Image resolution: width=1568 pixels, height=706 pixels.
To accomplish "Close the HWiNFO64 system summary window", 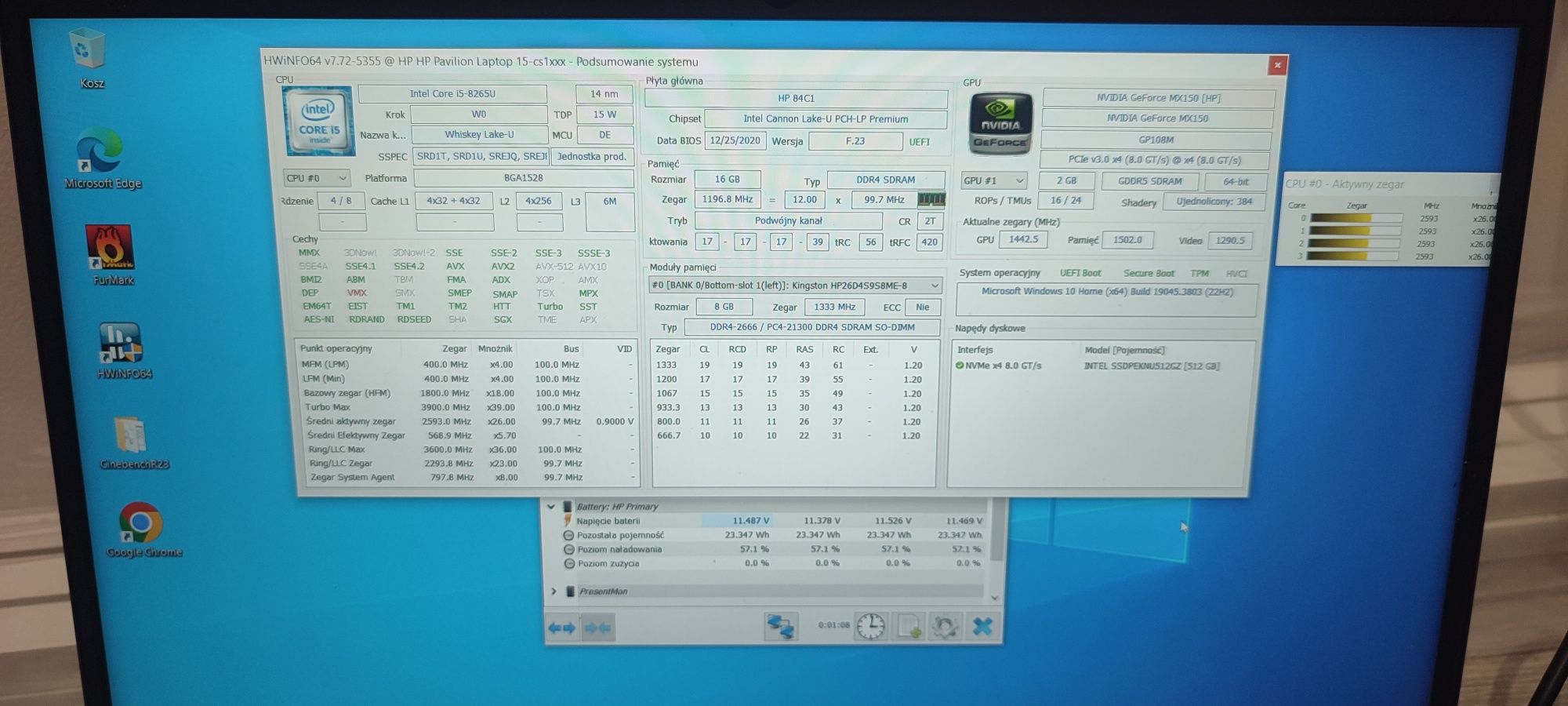I will point(1277,65).
